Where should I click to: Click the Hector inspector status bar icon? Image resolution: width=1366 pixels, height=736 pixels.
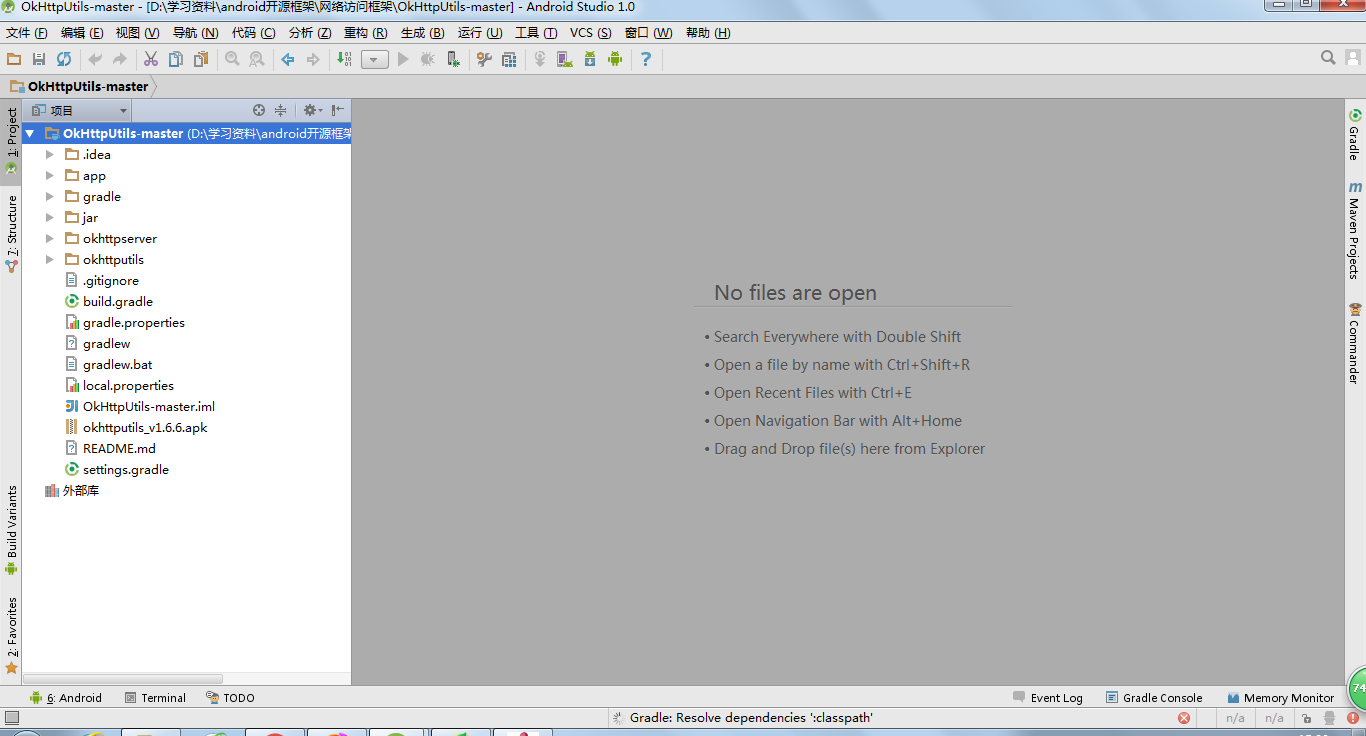click(1330, 718)
